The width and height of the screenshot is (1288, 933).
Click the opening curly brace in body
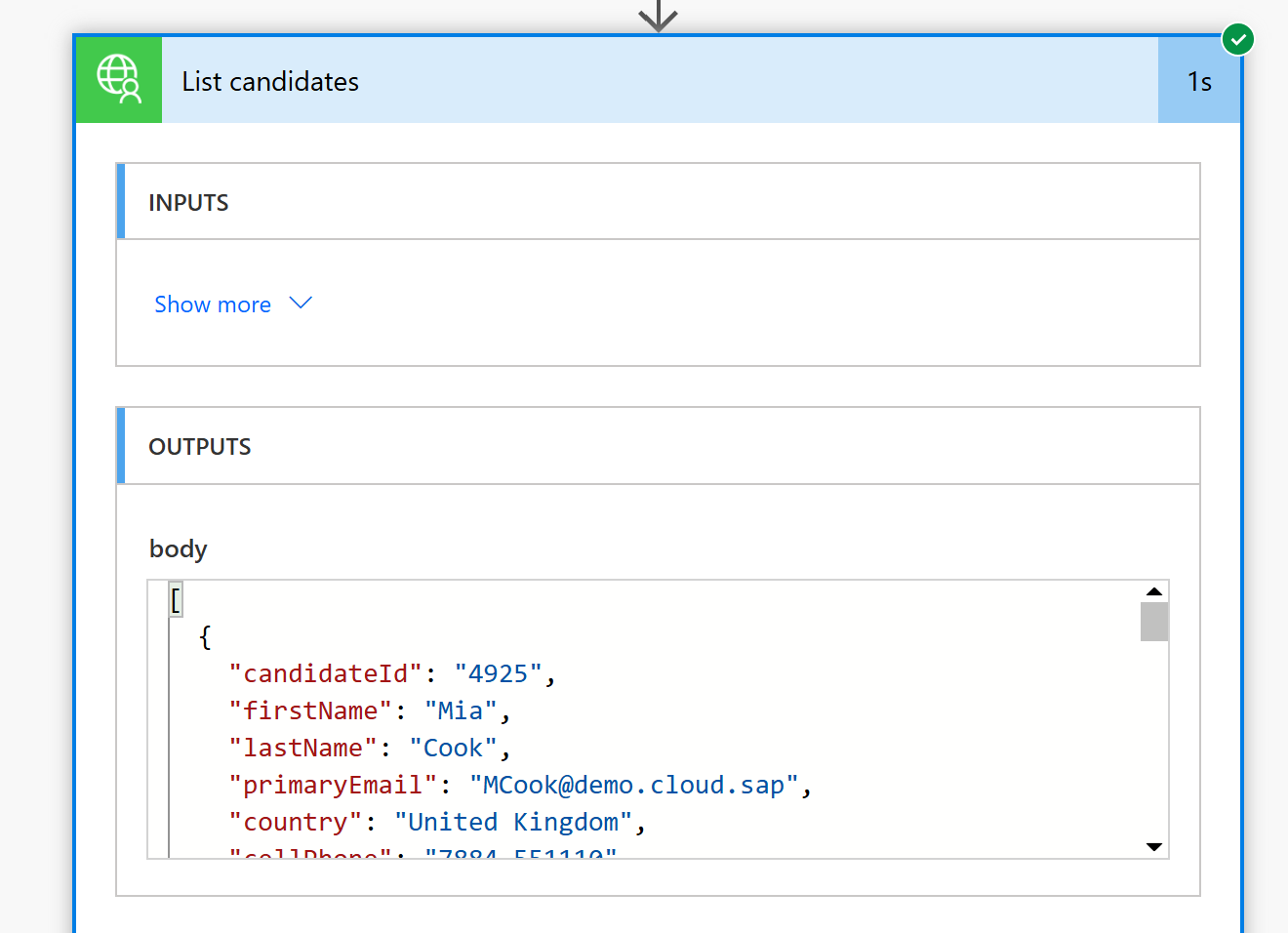point(205,637)
